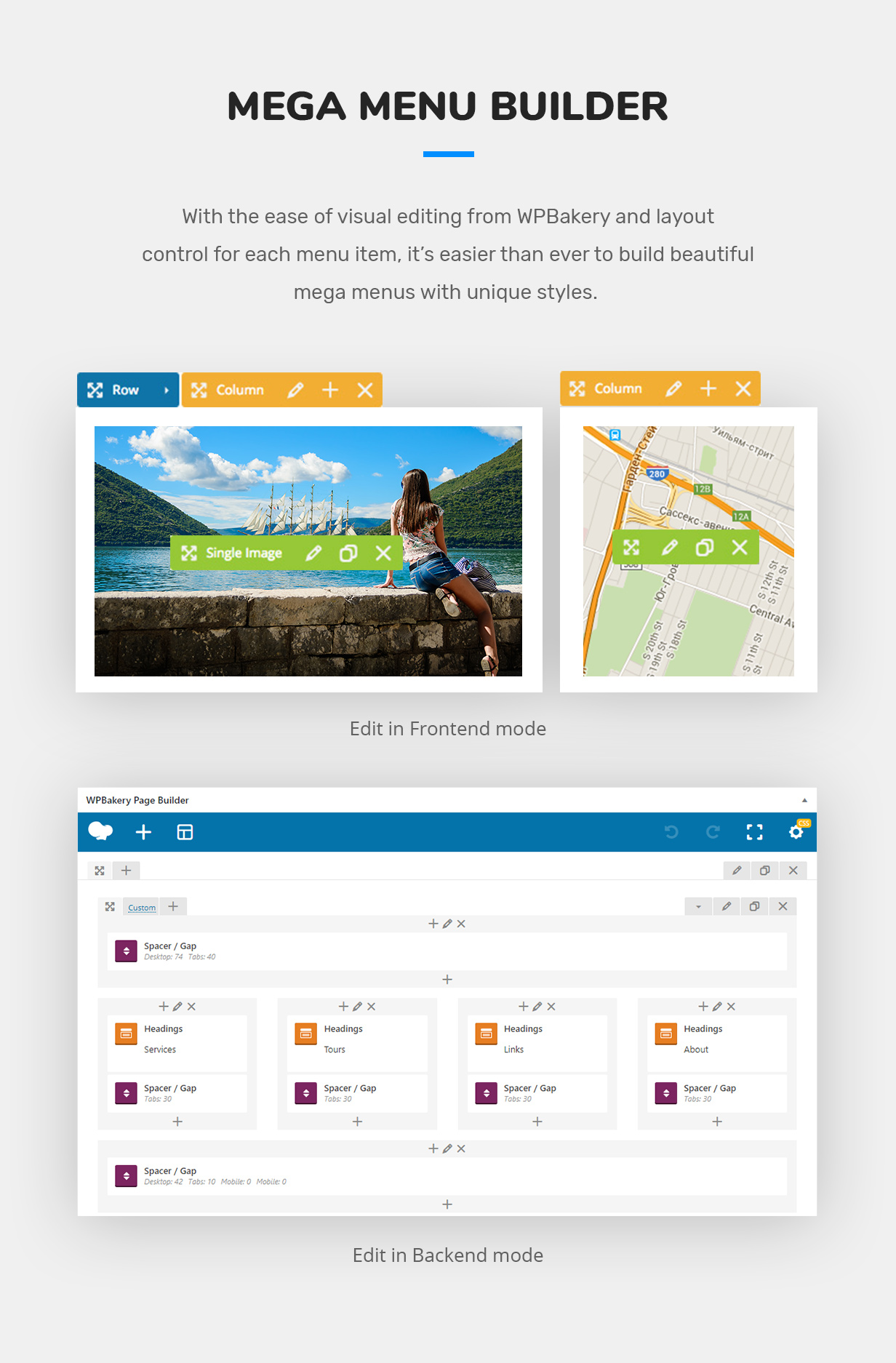Viewport: 896px width, 1363px height.
Task: Duplicate the map element
Action: tap(705, 548)
